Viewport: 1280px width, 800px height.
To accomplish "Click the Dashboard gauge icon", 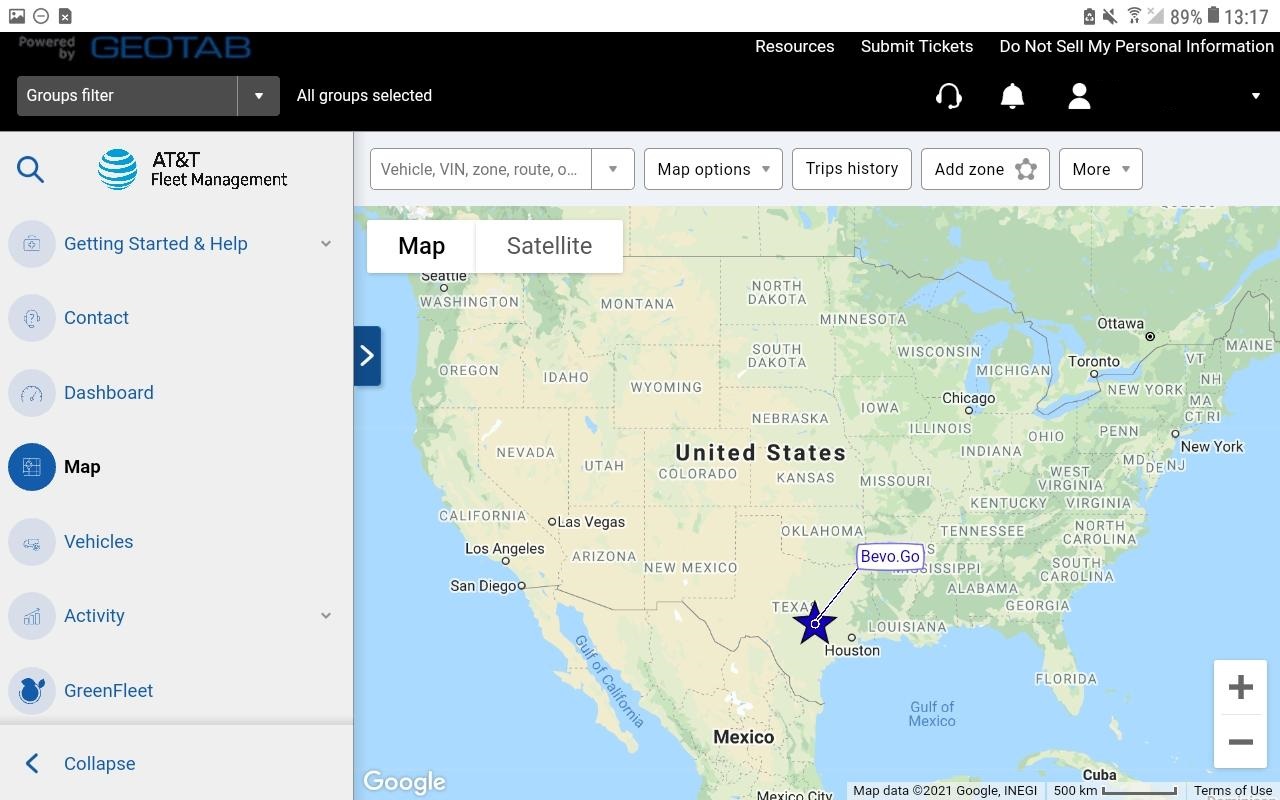I will [x=32, y=393].
